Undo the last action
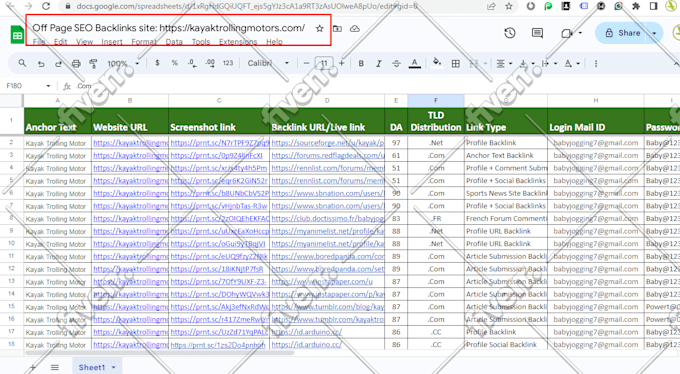680x374 pixels. tap(41, 64)
